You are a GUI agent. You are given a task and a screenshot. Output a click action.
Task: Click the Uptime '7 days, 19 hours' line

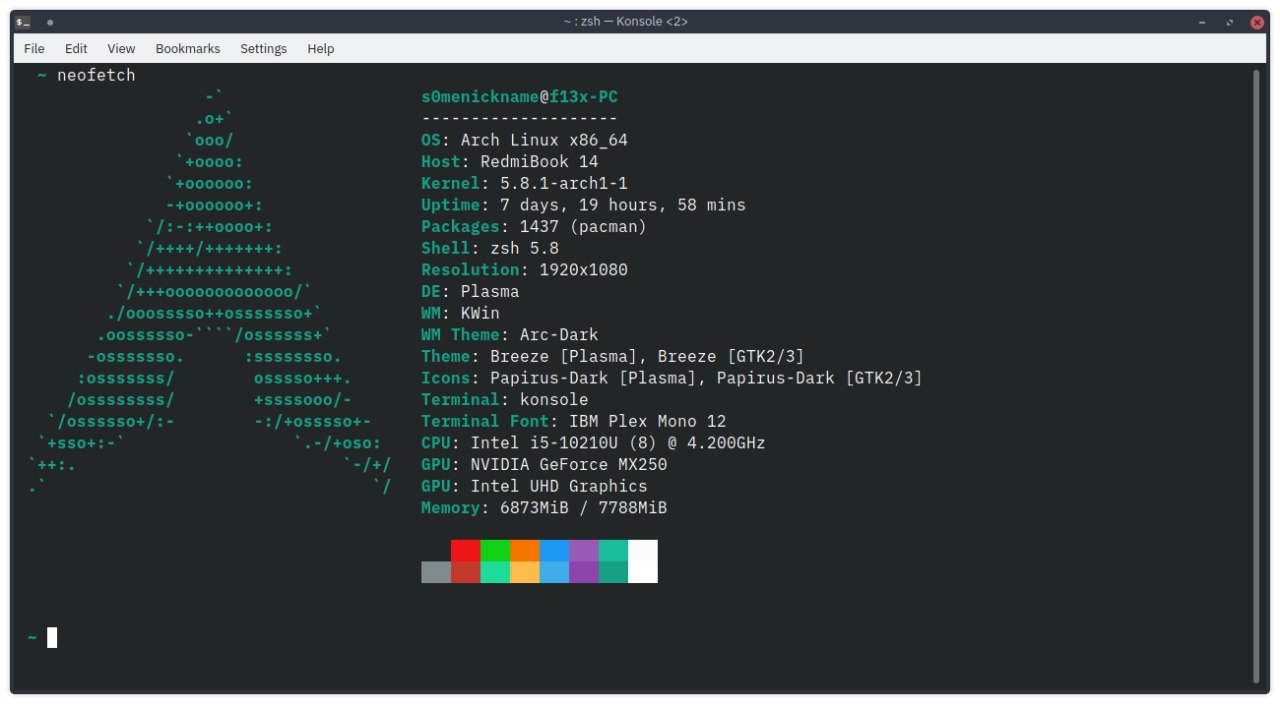(583, 205)
